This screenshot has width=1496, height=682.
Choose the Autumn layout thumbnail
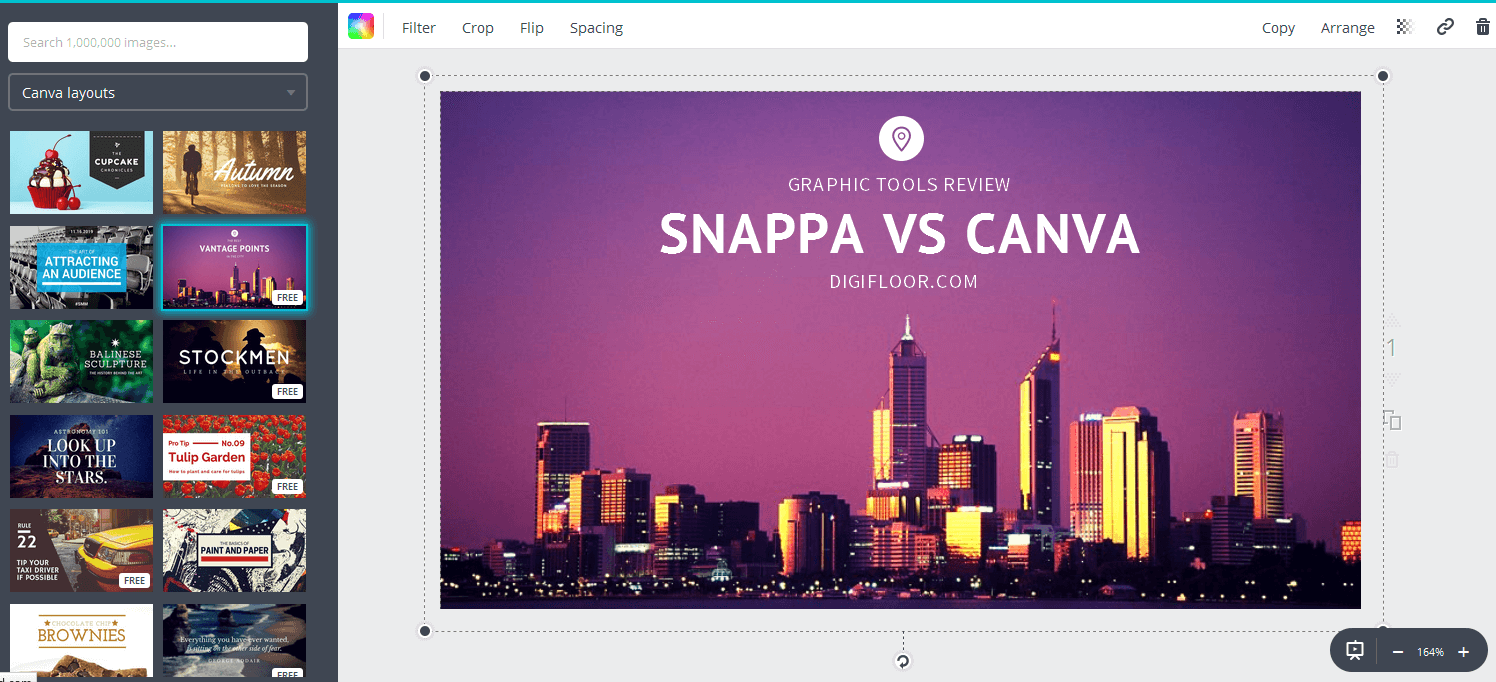pos(235,172)
